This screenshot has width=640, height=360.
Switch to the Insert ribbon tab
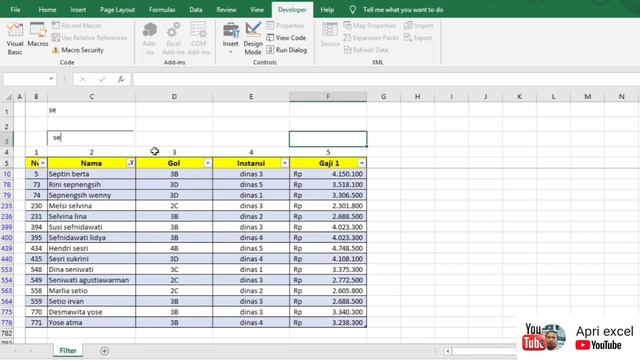pyautogui.click(x=78, y=9)
